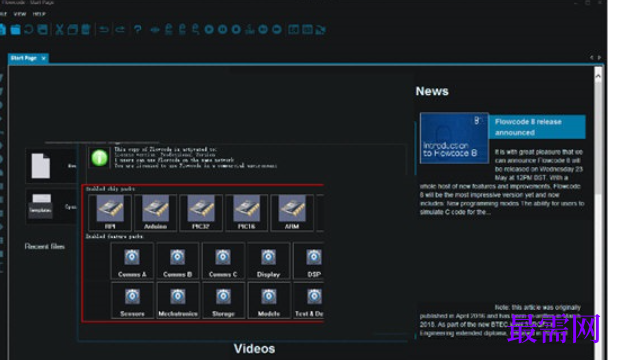Select the PIC16 chip pack
This screenshot has width=619, height=360.
pyautogui.click(x=246, y=212)
